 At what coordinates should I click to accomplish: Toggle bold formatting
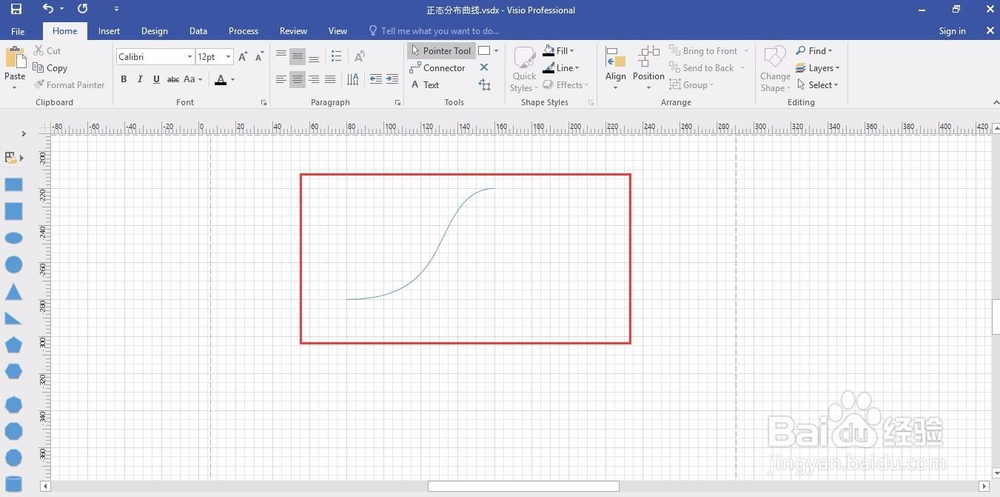pos(124,79)
